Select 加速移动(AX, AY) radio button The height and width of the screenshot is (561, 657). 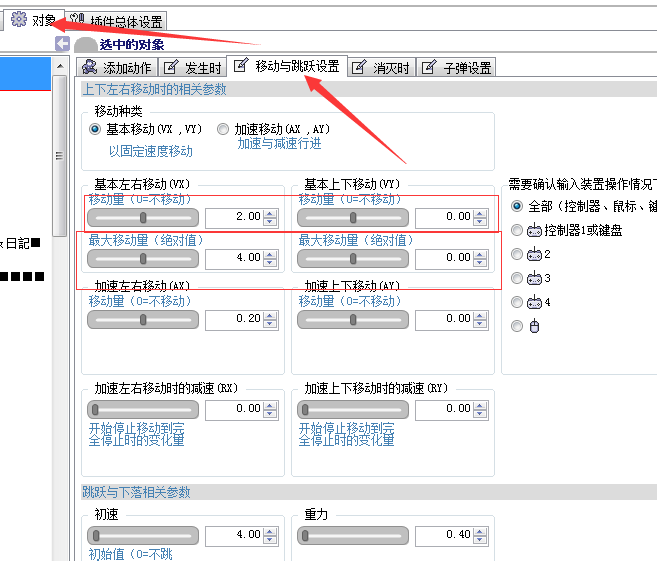coord(223,129)
